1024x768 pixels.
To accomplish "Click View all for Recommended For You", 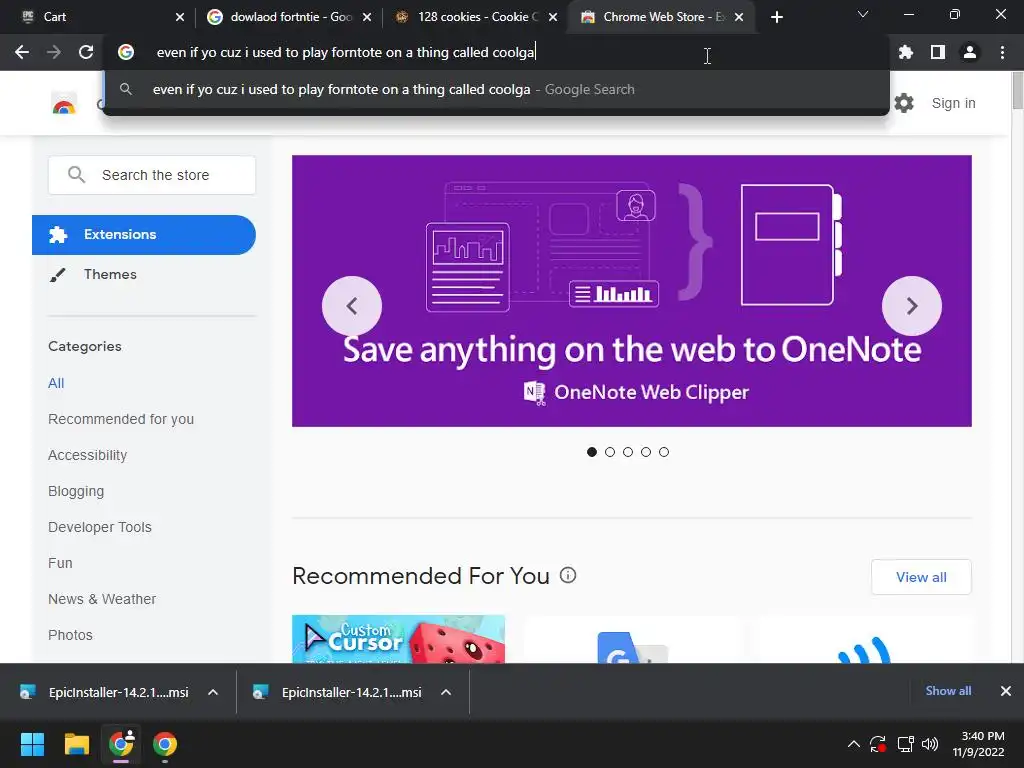I will 921,577.
